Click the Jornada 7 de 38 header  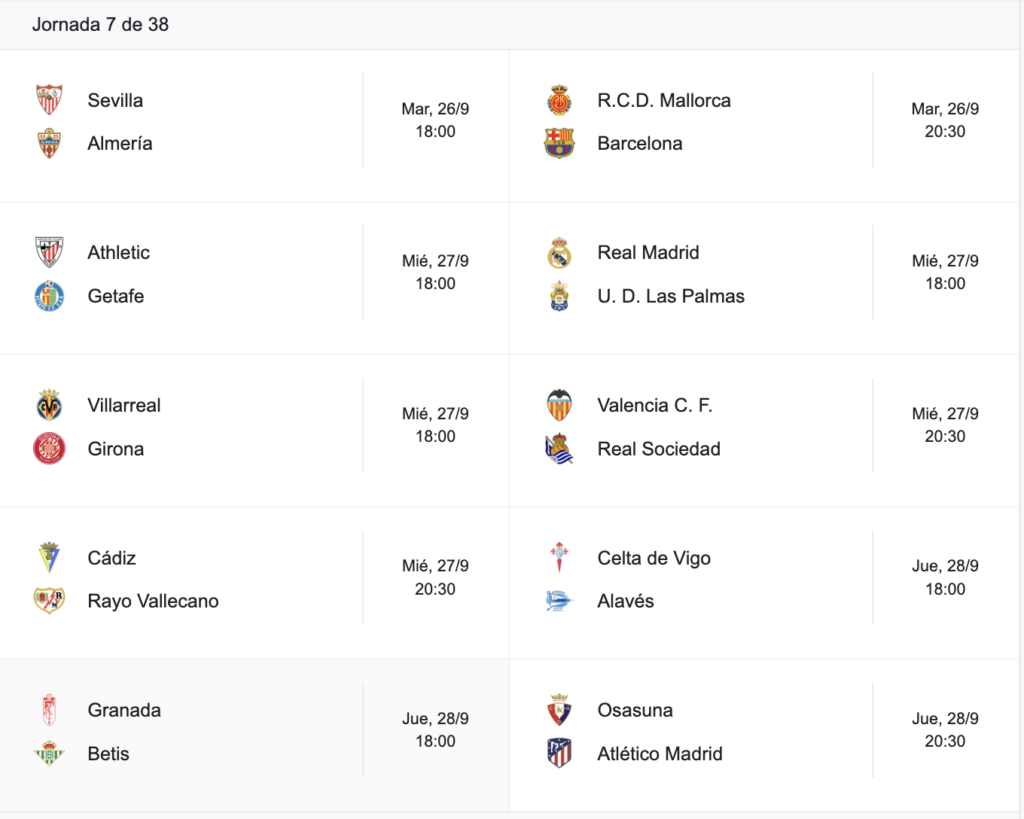pyautogui.click(x=101, y=24)
